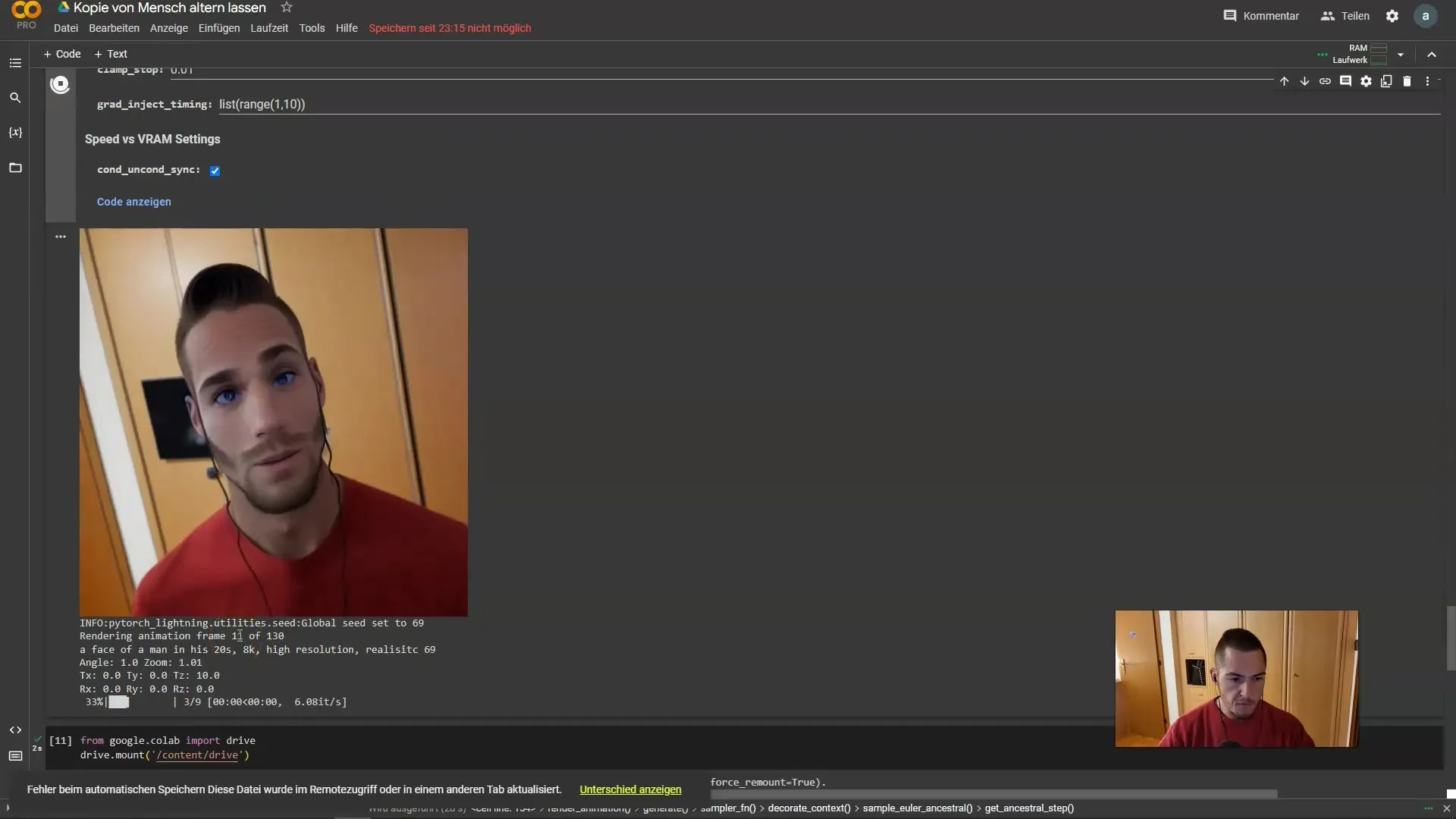Screen dimensions: 1456x819
Task: Open the table of contents sidebar
Action: coord(15,63)
